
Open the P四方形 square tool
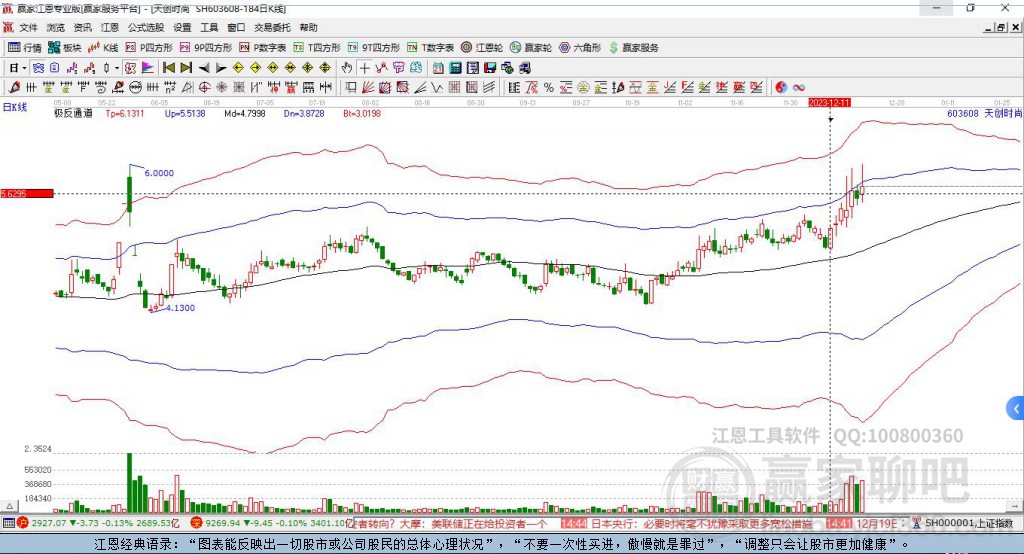tap(149, 48)
